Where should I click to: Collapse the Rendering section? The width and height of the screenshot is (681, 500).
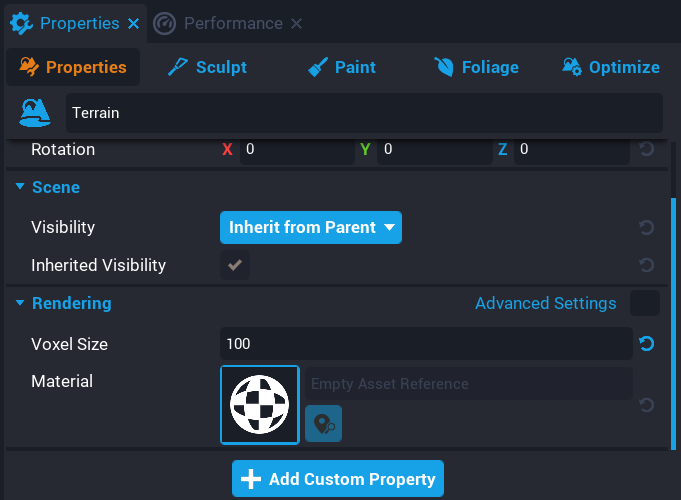tap(20, 303)
